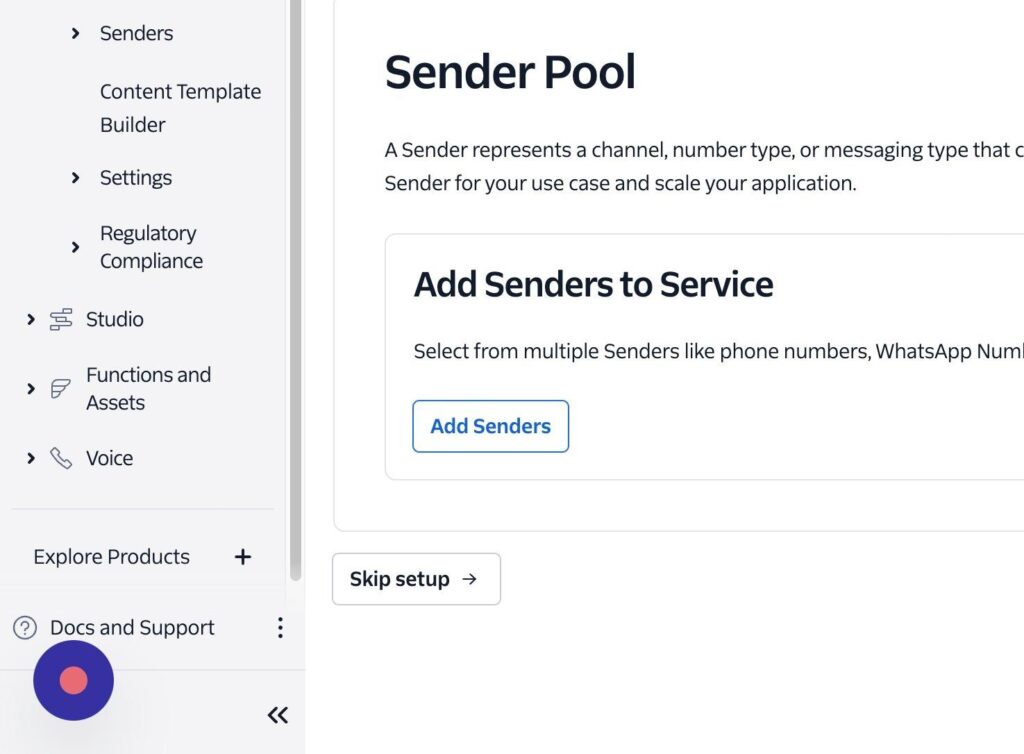Open Content Template Builder

point(180,108)
